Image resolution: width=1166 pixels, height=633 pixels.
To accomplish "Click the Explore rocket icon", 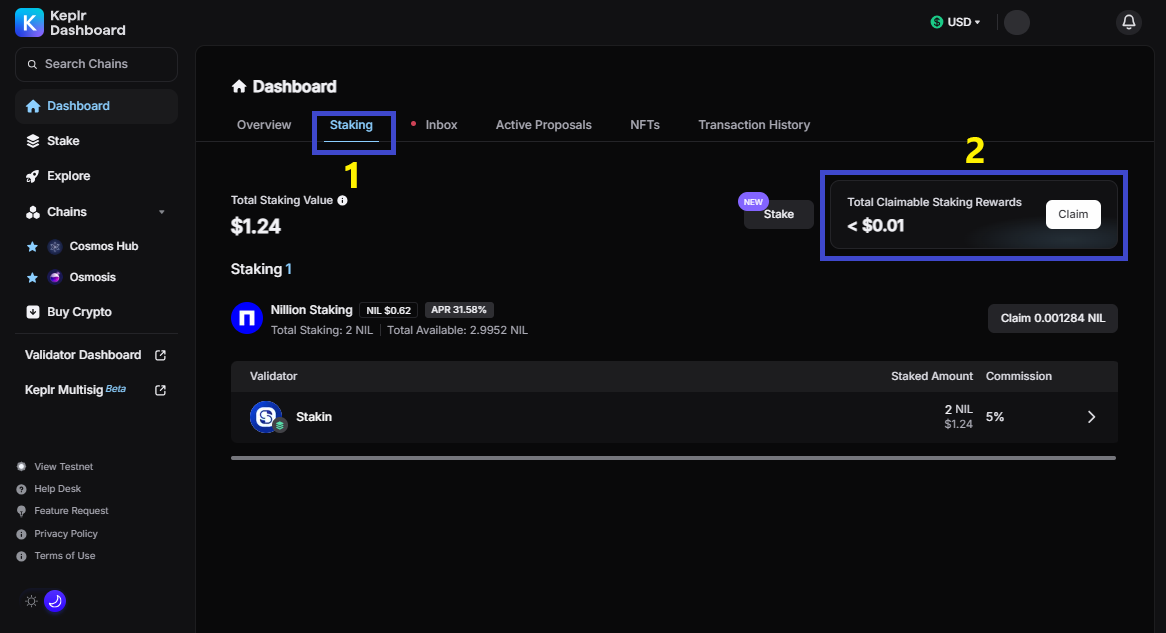I will tap(33, 176).
